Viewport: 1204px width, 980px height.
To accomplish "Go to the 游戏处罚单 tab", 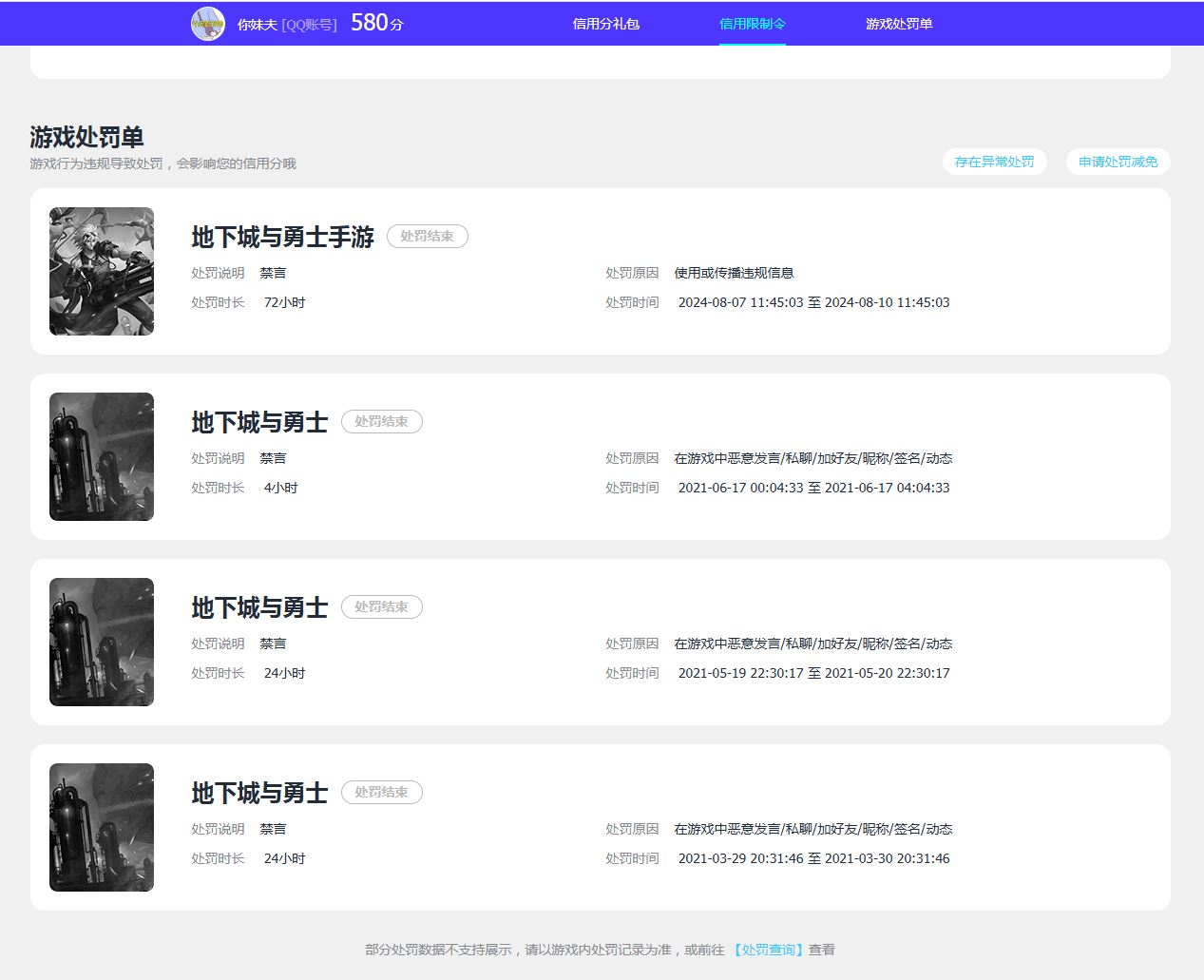I will pos(899,24).
